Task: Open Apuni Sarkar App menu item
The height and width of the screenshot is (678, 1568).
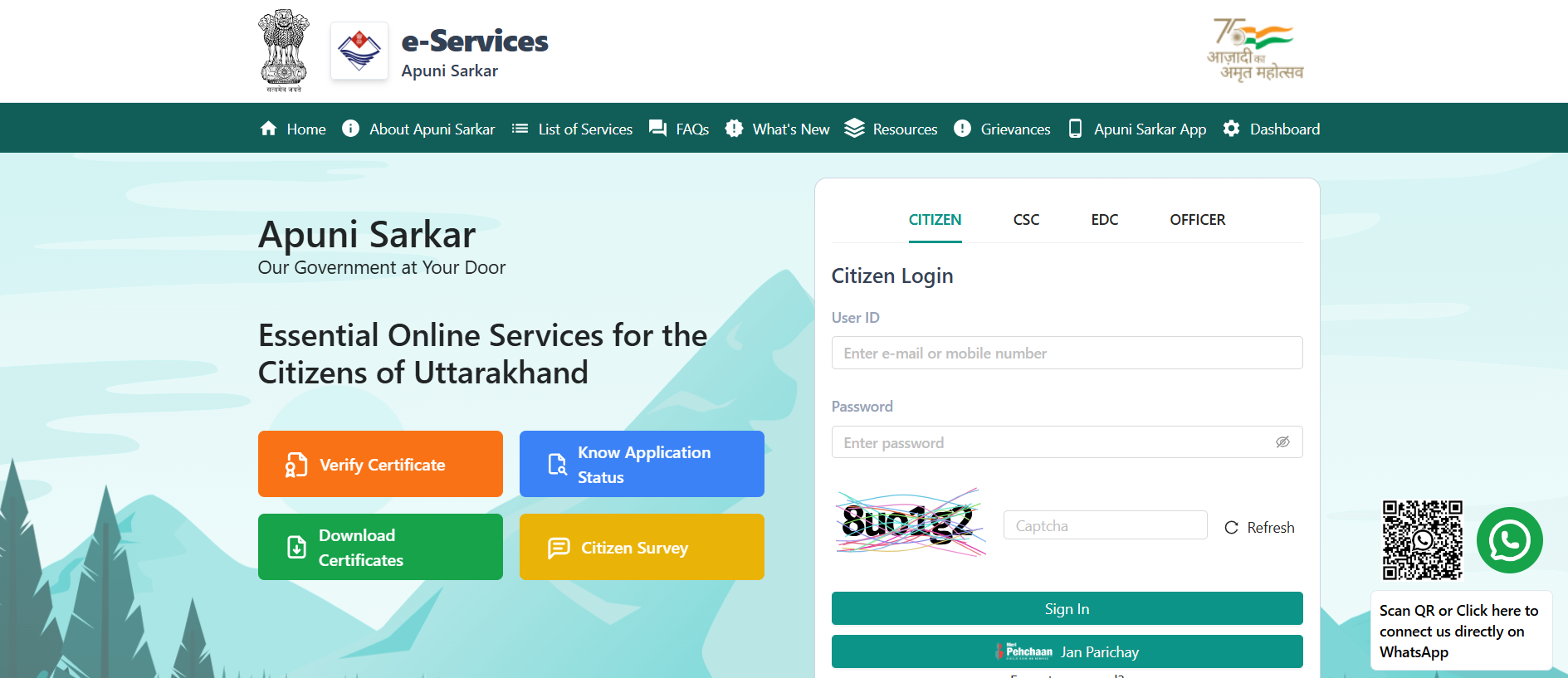Action: point(1137,129)
